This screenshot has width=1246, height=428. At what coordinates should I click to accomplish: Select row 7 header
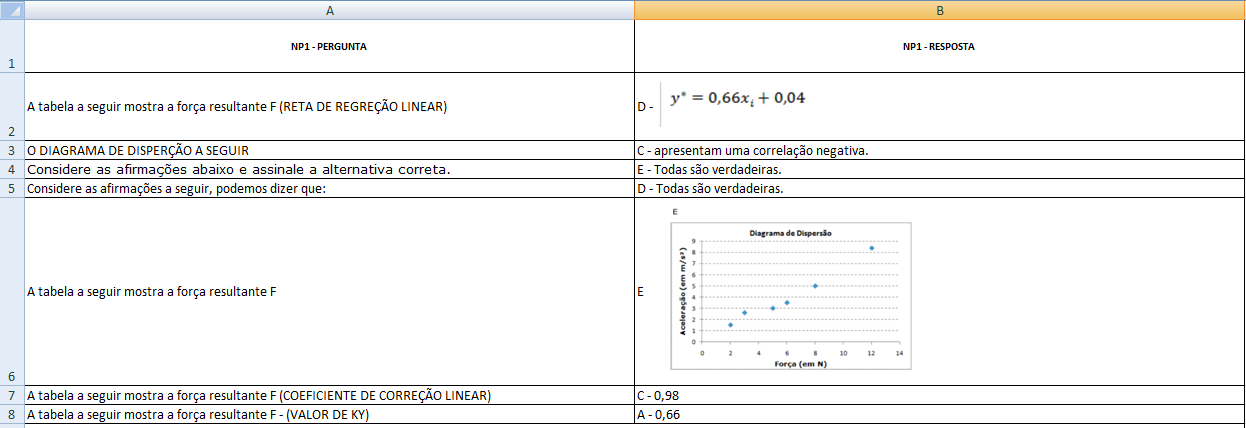(x=11, y=396)
